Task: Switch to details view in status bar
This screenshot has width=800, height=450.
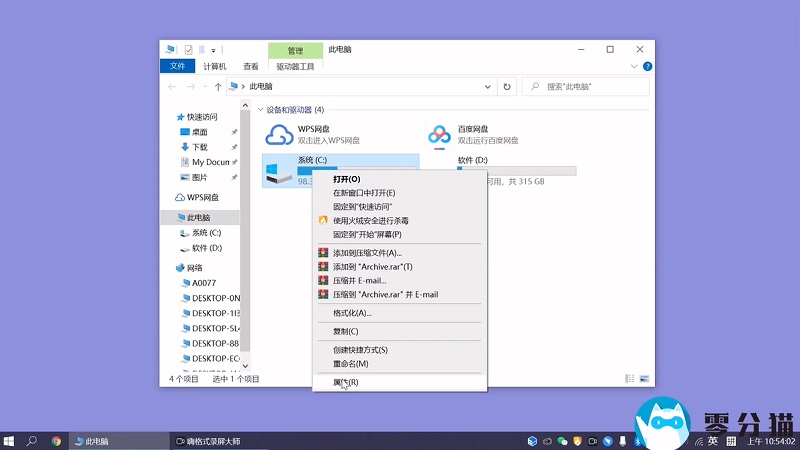Action: click(631, 379)
